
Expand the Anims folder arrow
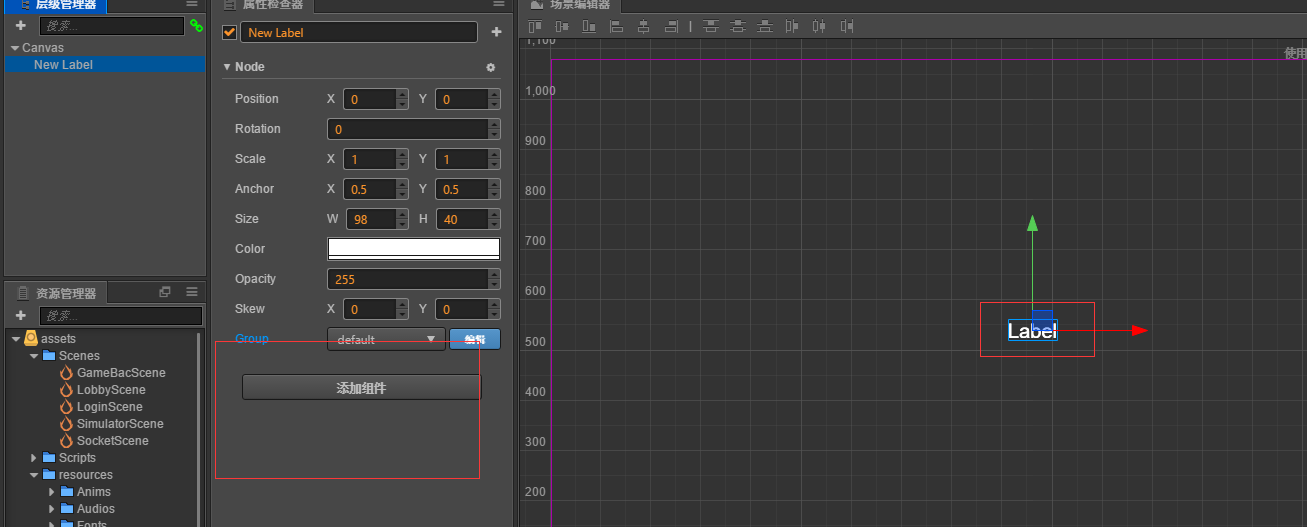(x=52, y=492)
